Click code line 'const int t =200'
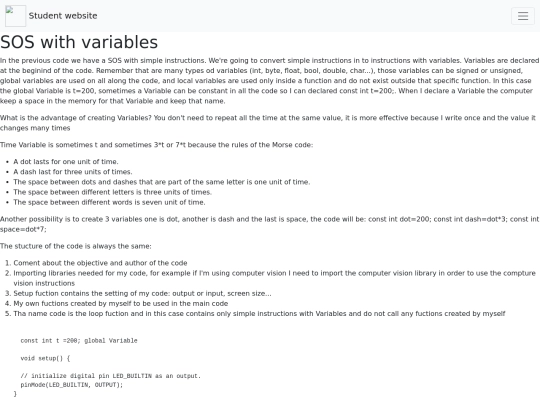540x405 pixels. pos(79,341)
